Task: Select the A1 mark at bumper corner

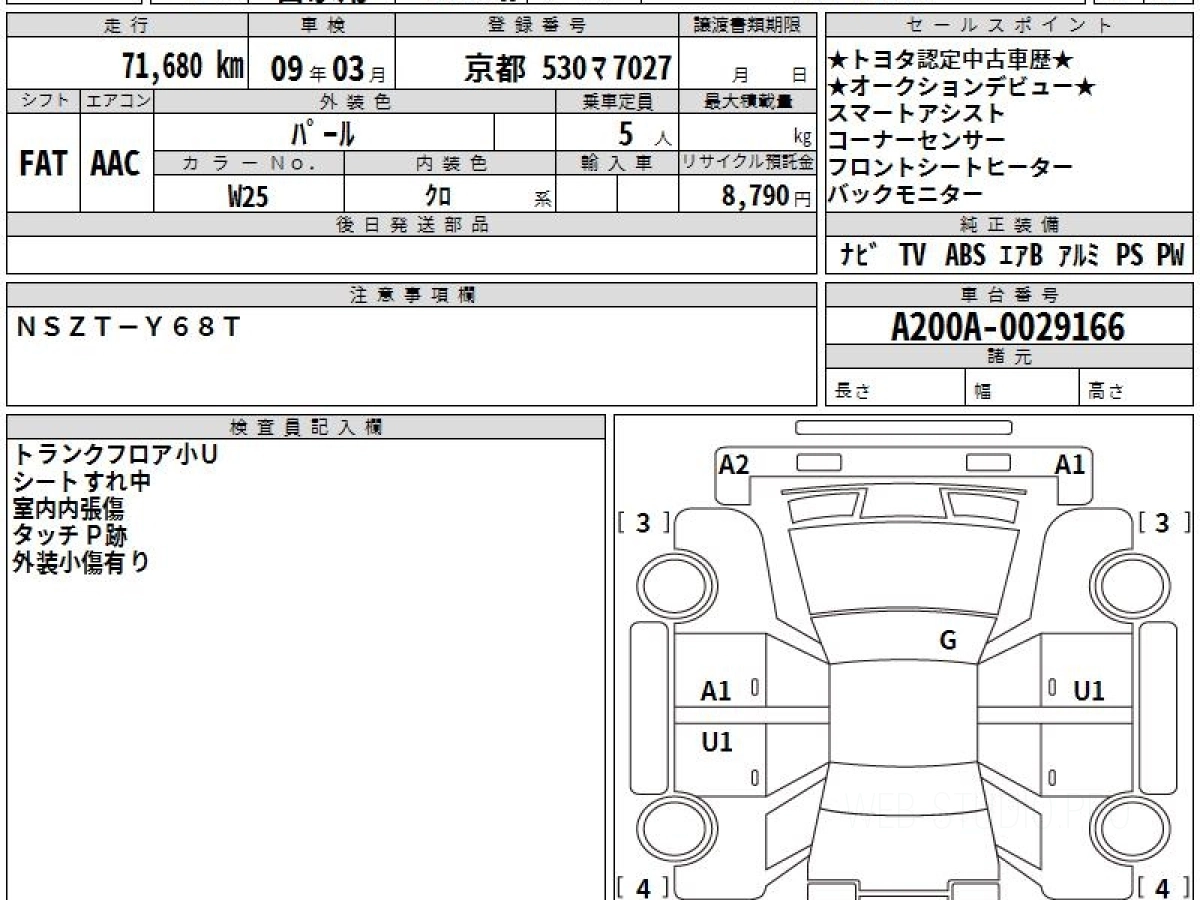Action: point(1070,465)
